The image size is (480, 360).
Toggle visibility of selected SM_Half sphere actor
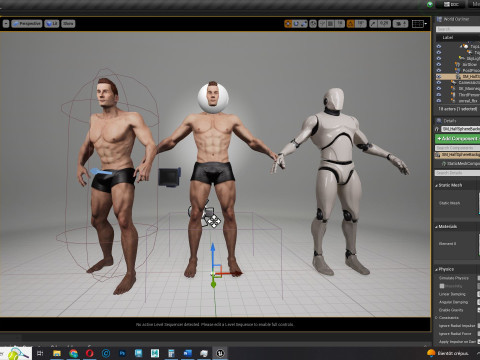click(x=439, y=76)
